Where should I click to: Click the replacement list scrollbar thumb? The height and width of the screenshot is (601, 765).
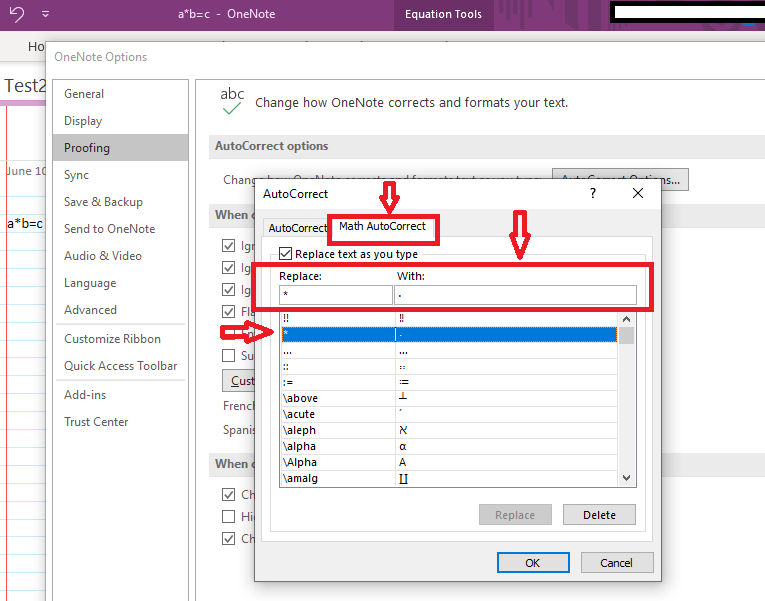coord(627,336)
